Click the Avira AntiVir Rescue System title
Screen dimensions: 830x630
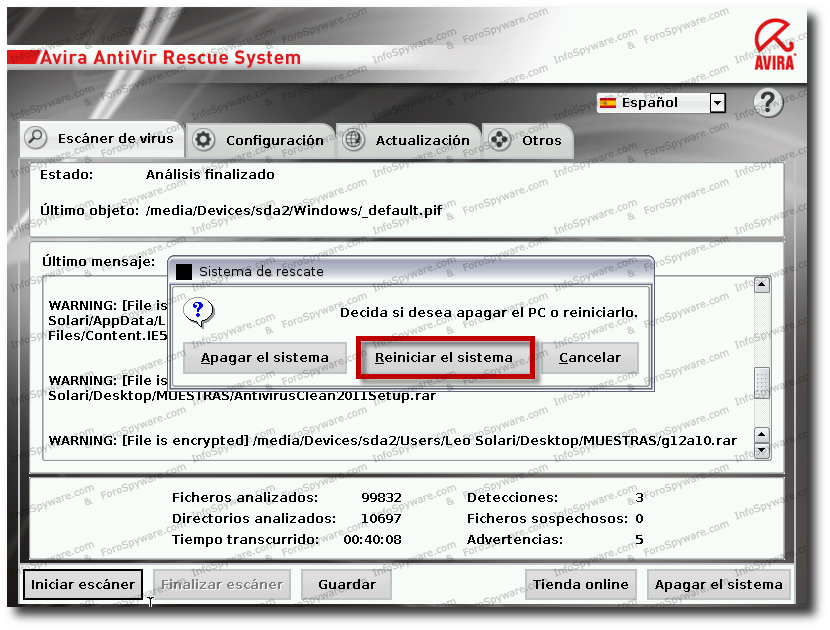point(170,58)
